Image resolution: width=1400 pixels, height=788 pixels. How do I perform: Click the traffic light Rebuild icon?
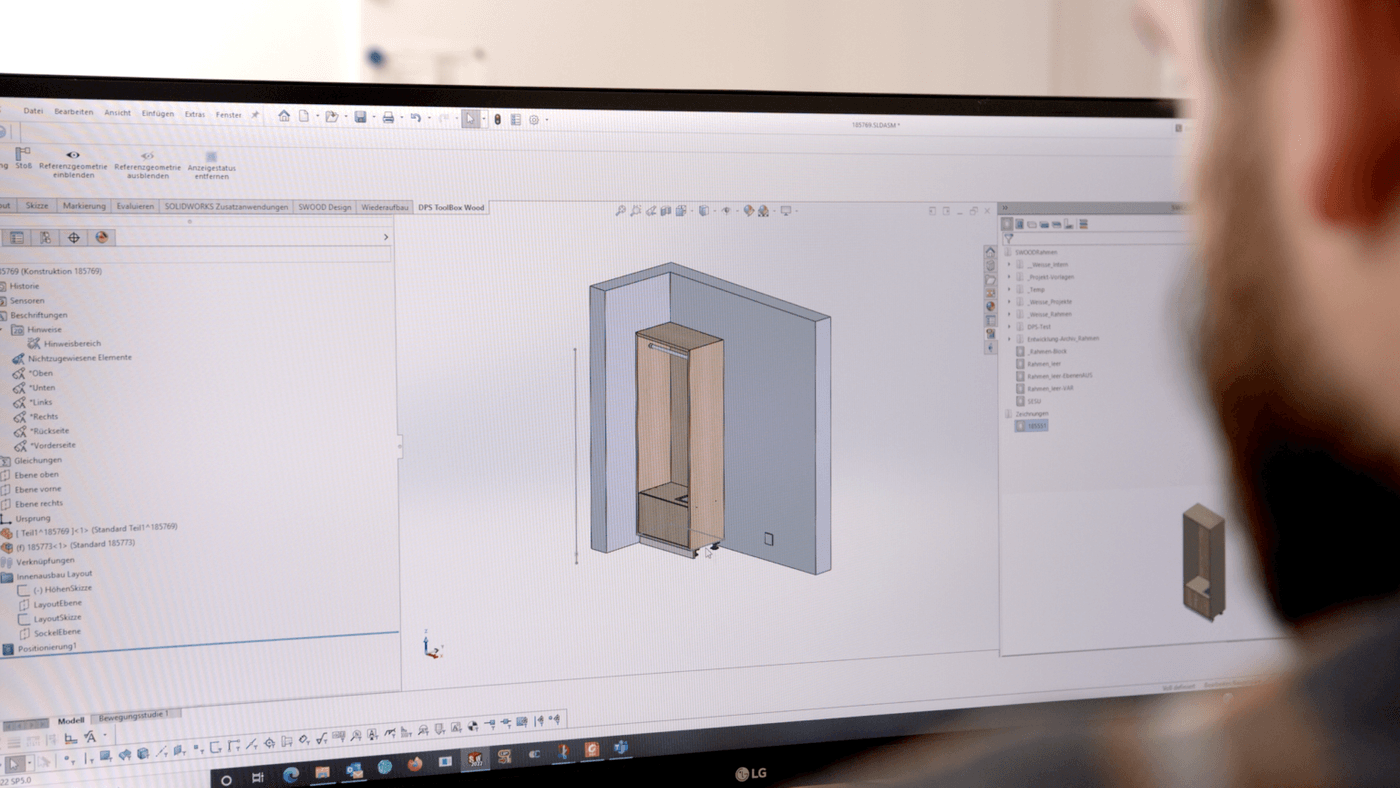click(x=498, y=119)
